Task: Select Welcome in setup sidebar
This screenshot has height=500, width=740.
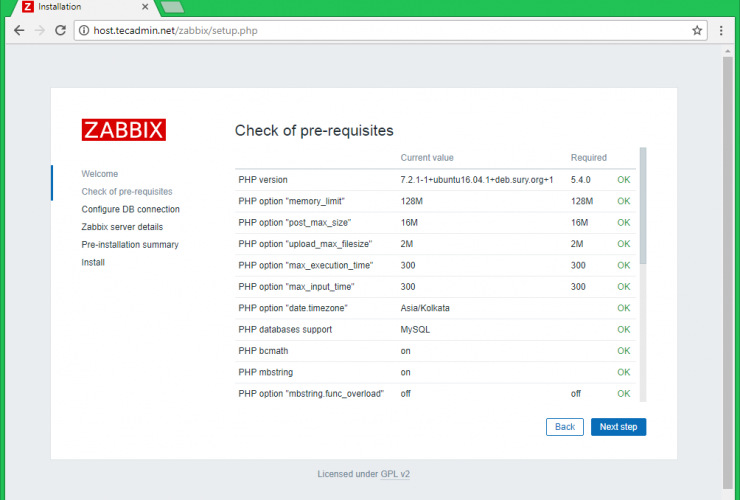Action: coord(100,174)
